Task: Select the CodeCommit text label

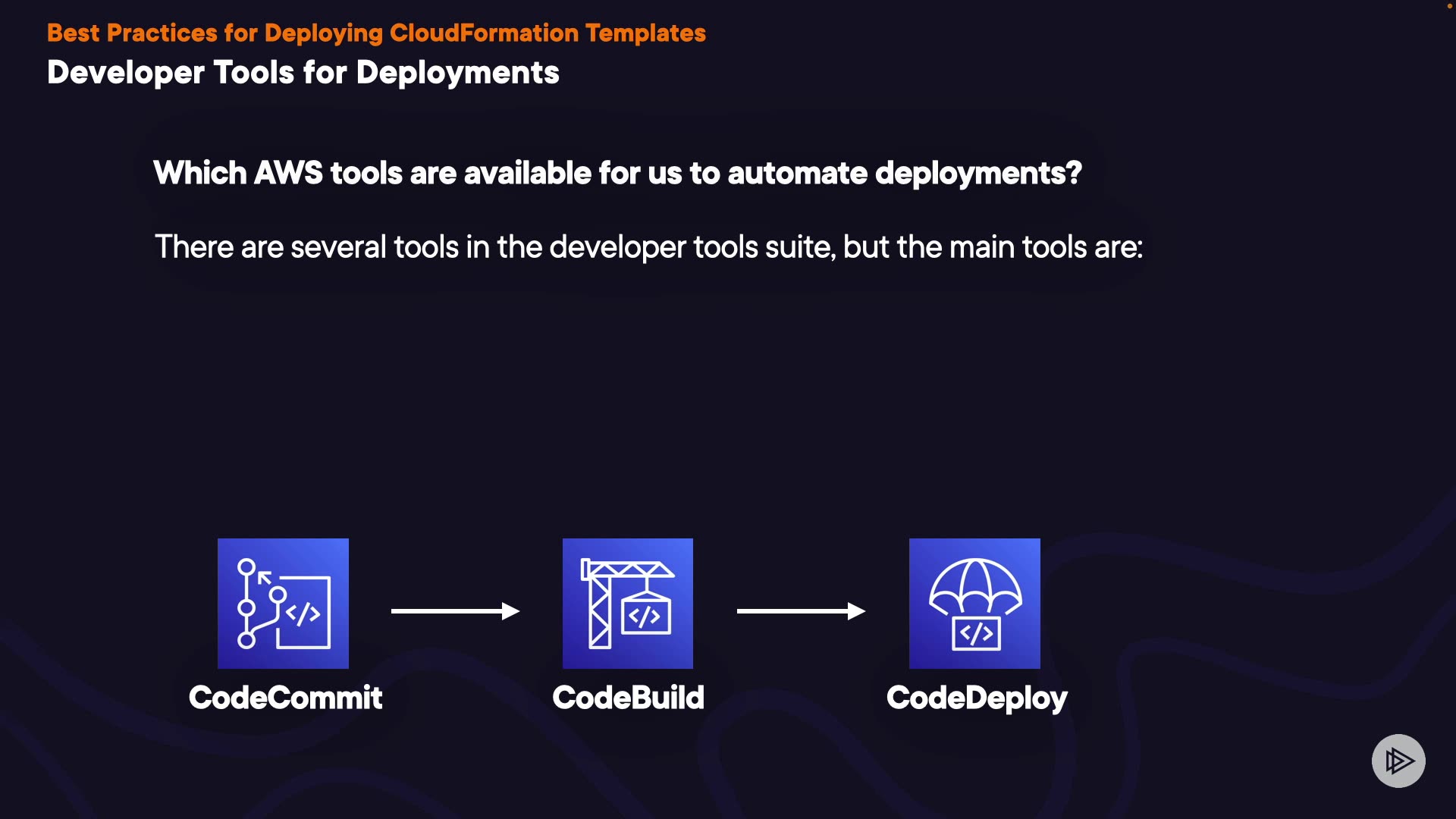Action: tap(285, 698)
